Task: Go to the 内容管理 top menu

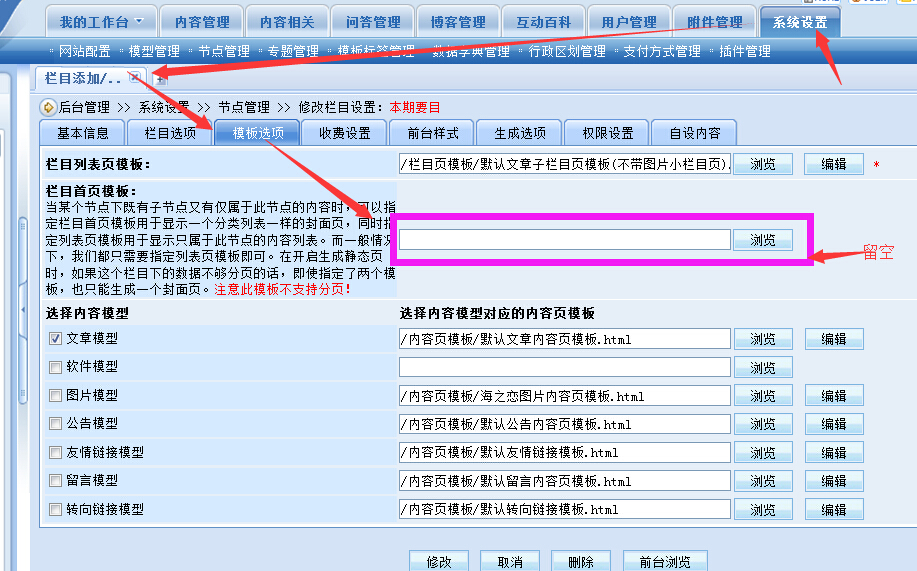Action: point(201,22)
